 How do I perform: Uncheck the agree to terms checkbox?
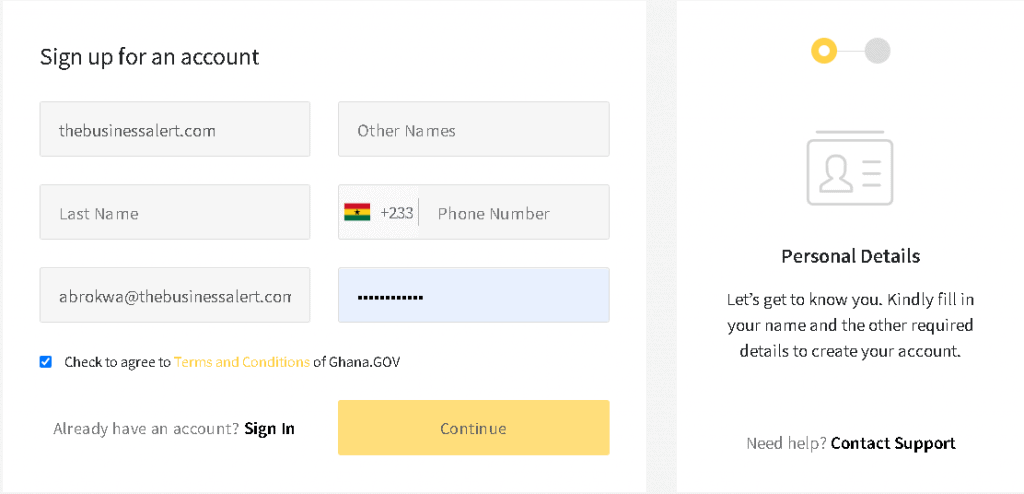pos(46,362)
